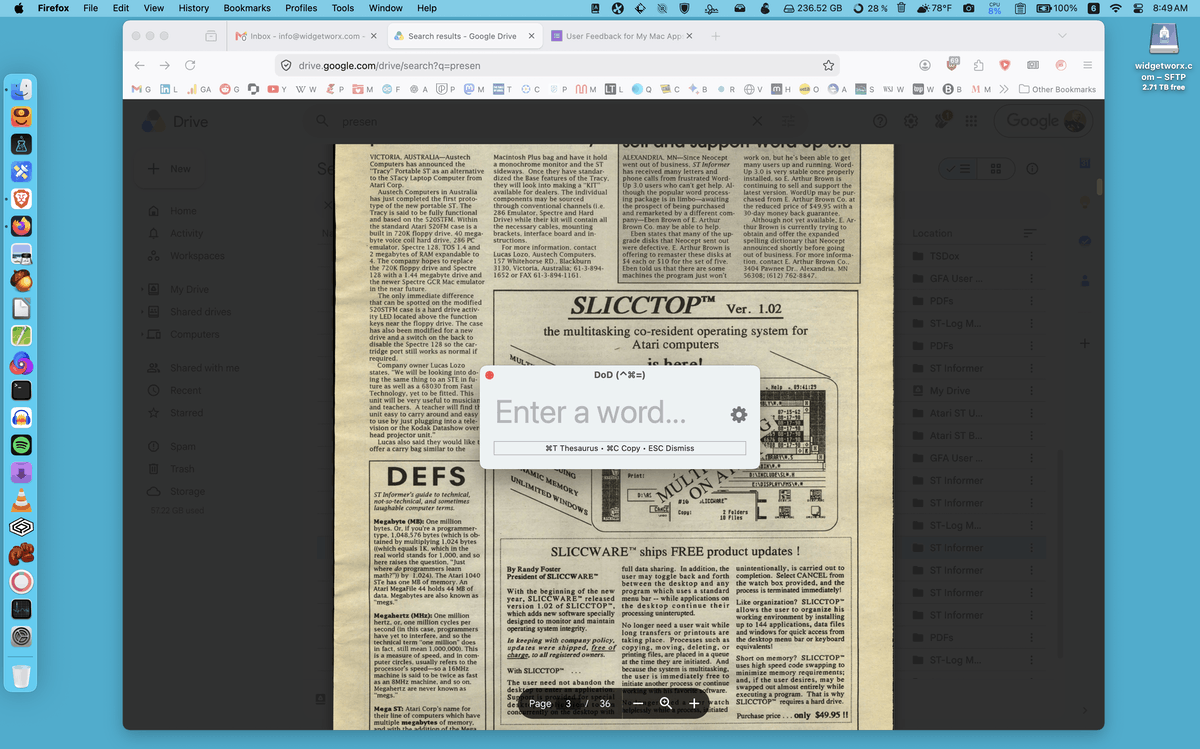Image resolution: width=1200 pixels, height=749 pixels.
Task: Open the Google account avatar
Action: pyautogui.click(x=1076, y=121)
